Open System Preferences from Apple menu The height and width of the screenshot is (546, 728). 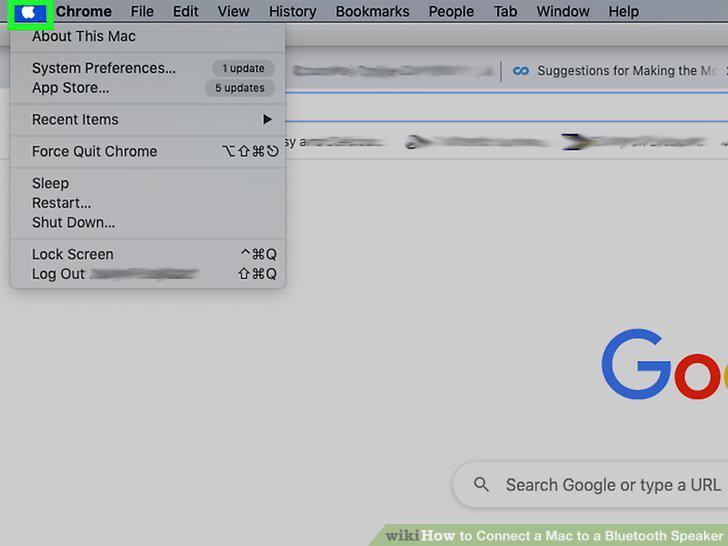point(148,68)
